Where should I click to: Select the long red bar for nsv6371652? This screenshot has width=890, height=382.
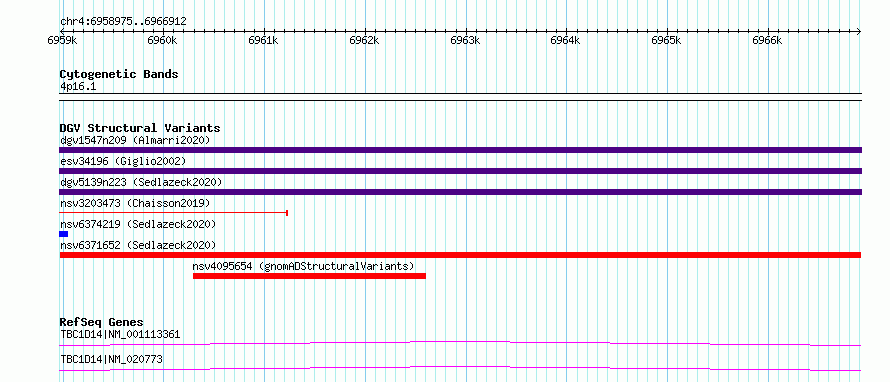tap(460, 255)
